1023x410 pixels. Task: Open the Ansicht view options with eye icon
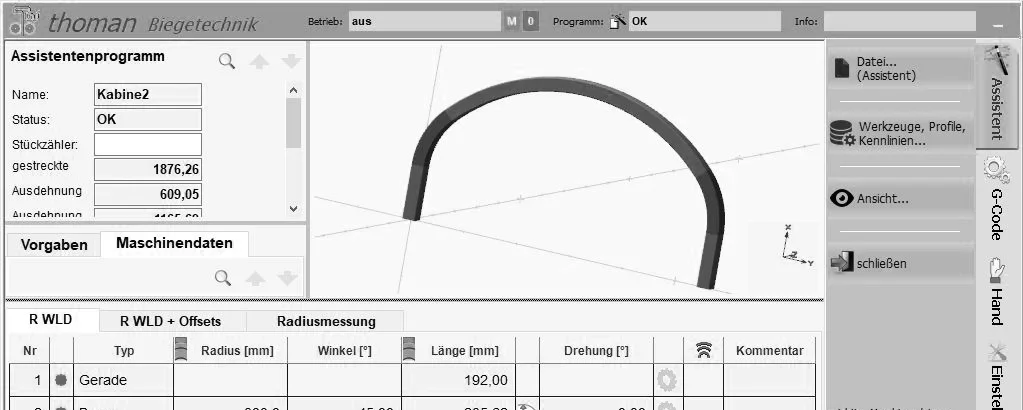(x=899, y=198)
